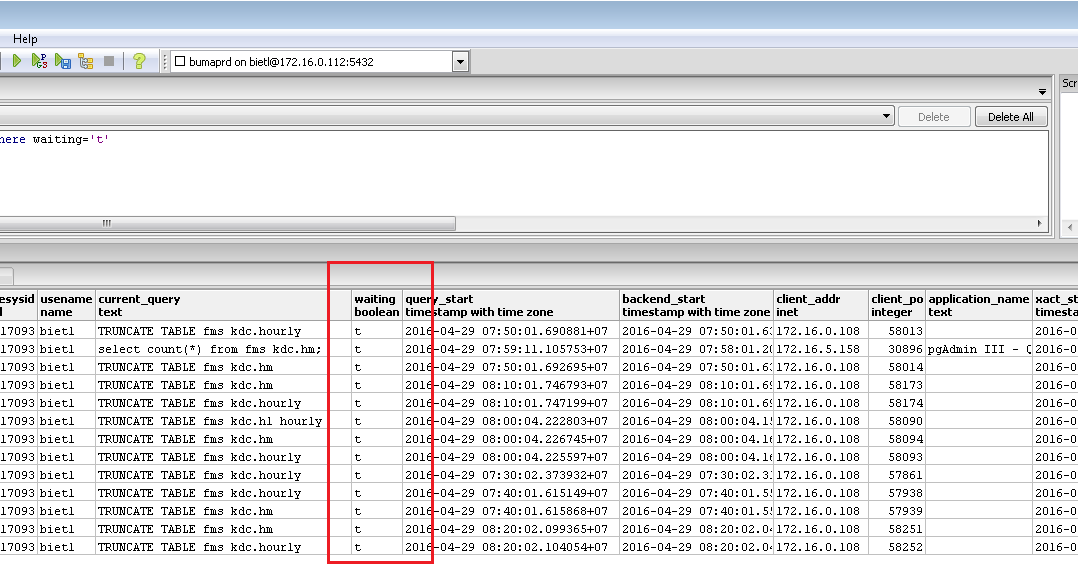Select client port cell 58251

tap(897, 529)
